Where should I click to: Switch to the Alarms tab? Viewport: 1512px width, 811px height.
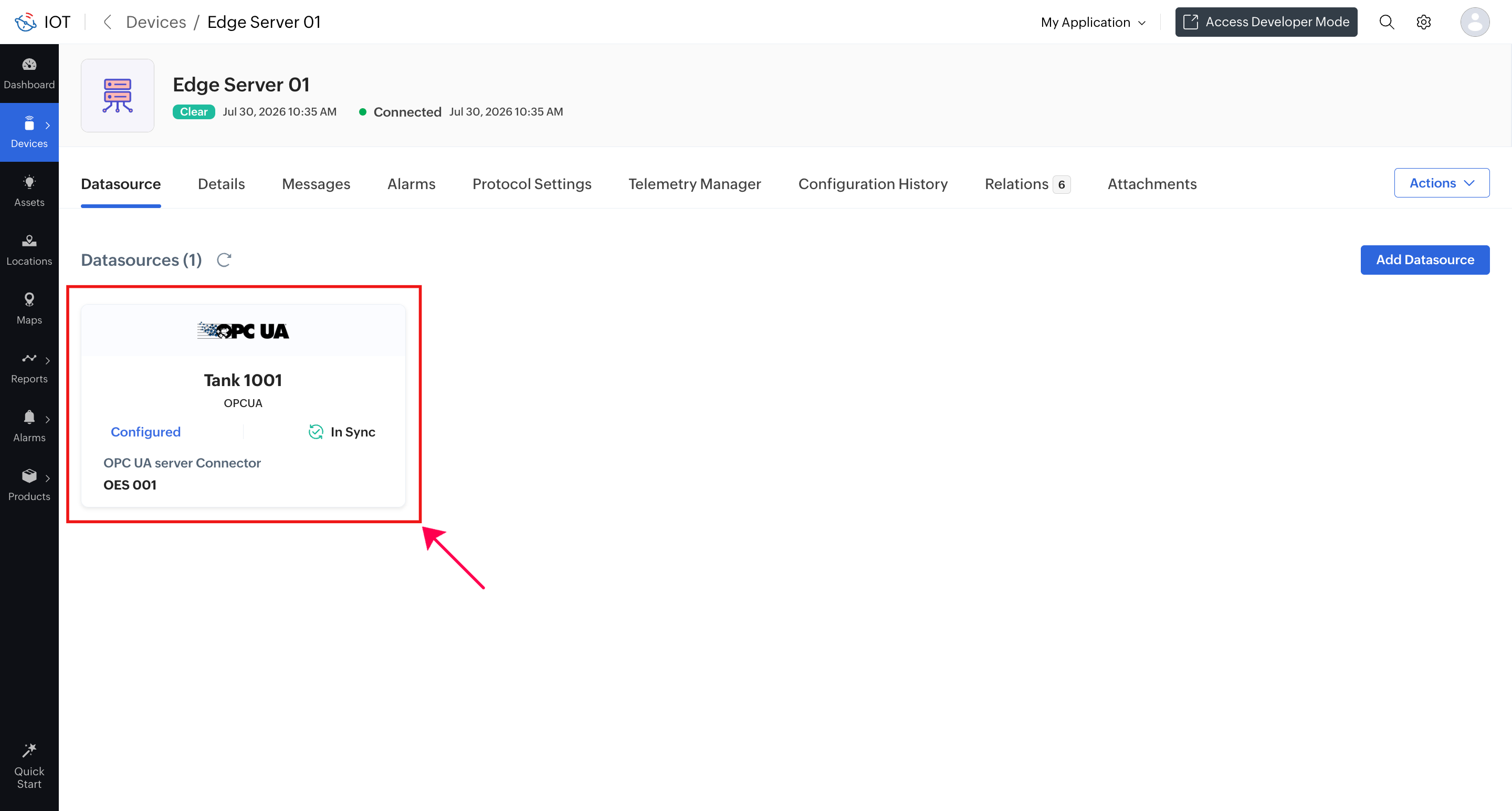(x=411, y=184)
